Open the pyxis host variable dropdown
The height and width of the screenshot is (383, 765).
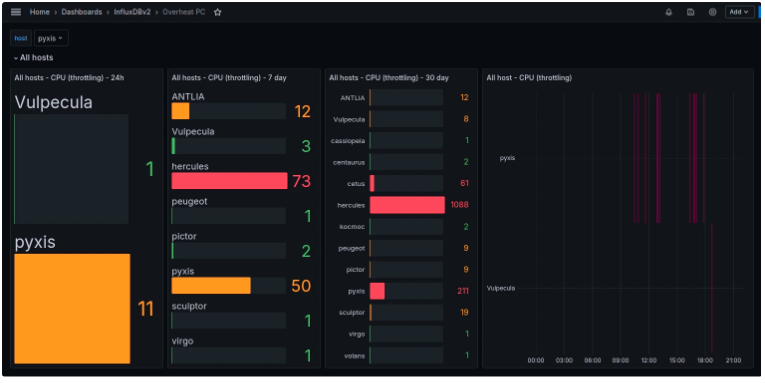click(x=51, y=38)
